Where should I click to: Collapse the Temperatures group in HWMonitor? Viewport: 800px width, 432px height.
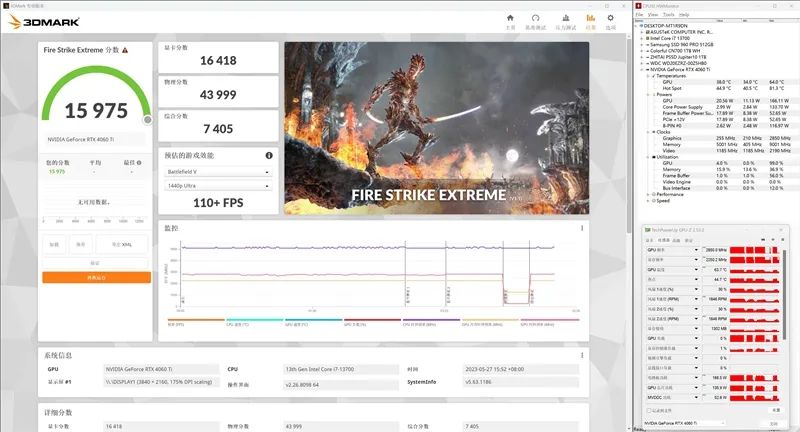click(x=648, y=75)
